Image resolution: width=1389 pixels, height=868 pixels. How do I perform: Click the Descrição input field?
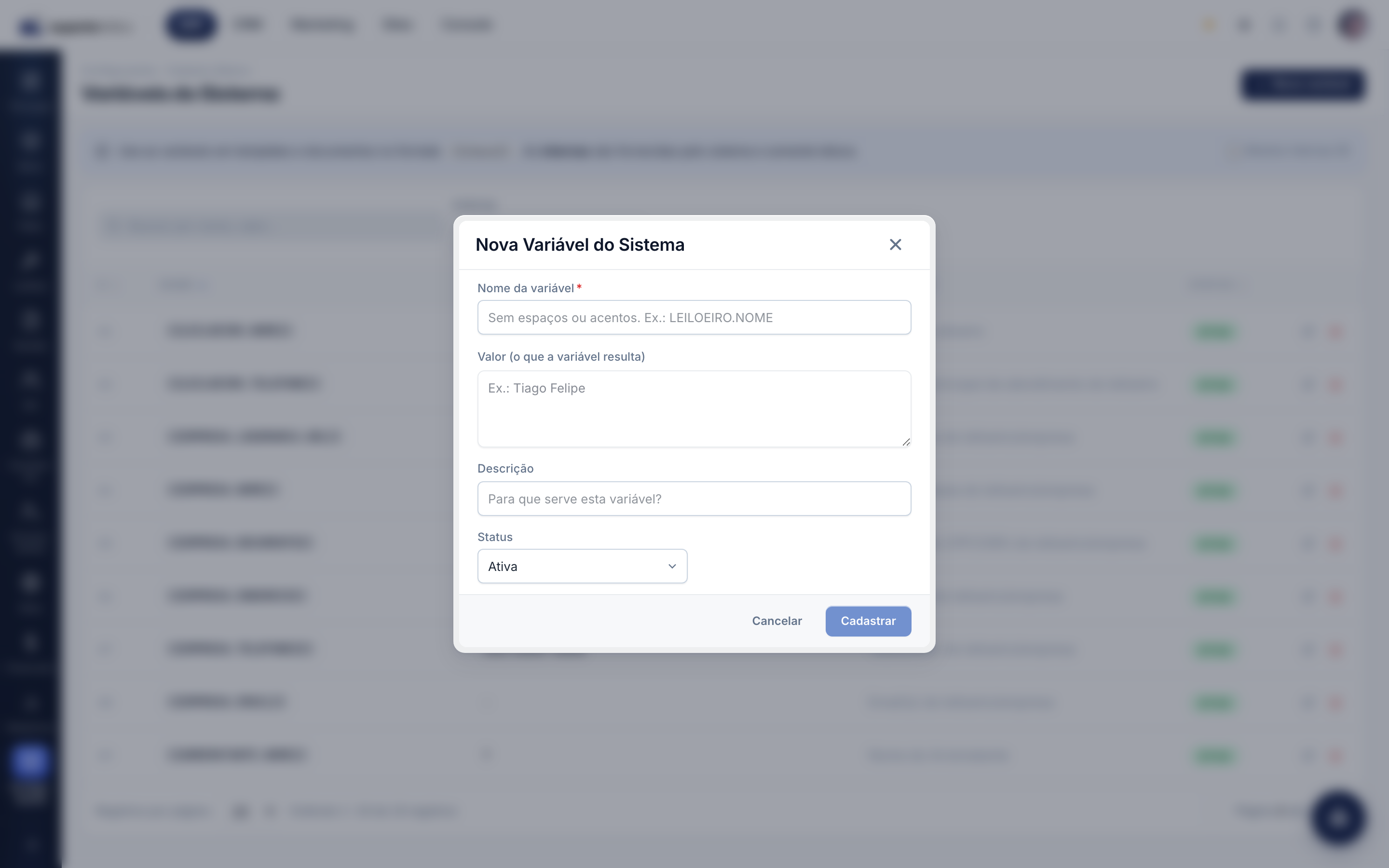[x=694, y=498]
